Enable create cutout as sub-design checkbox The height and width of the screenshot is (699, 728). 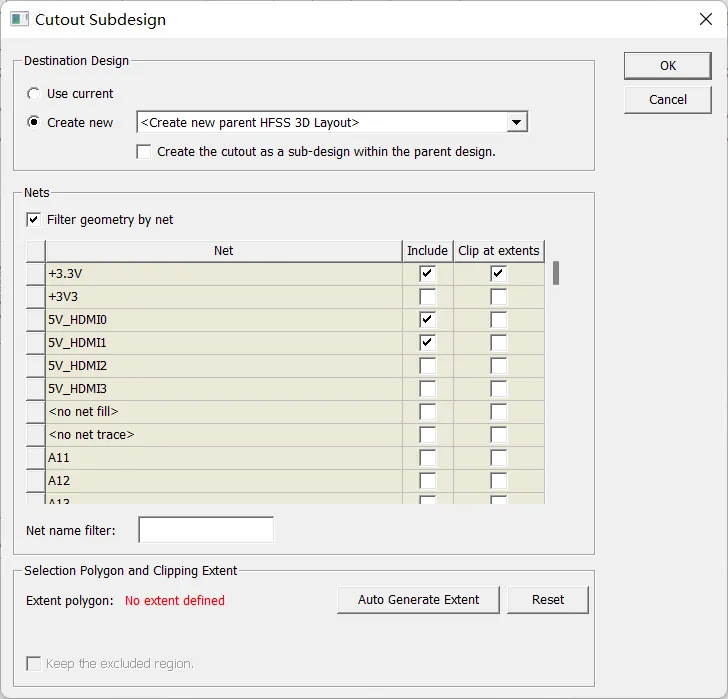coord(144,152)
